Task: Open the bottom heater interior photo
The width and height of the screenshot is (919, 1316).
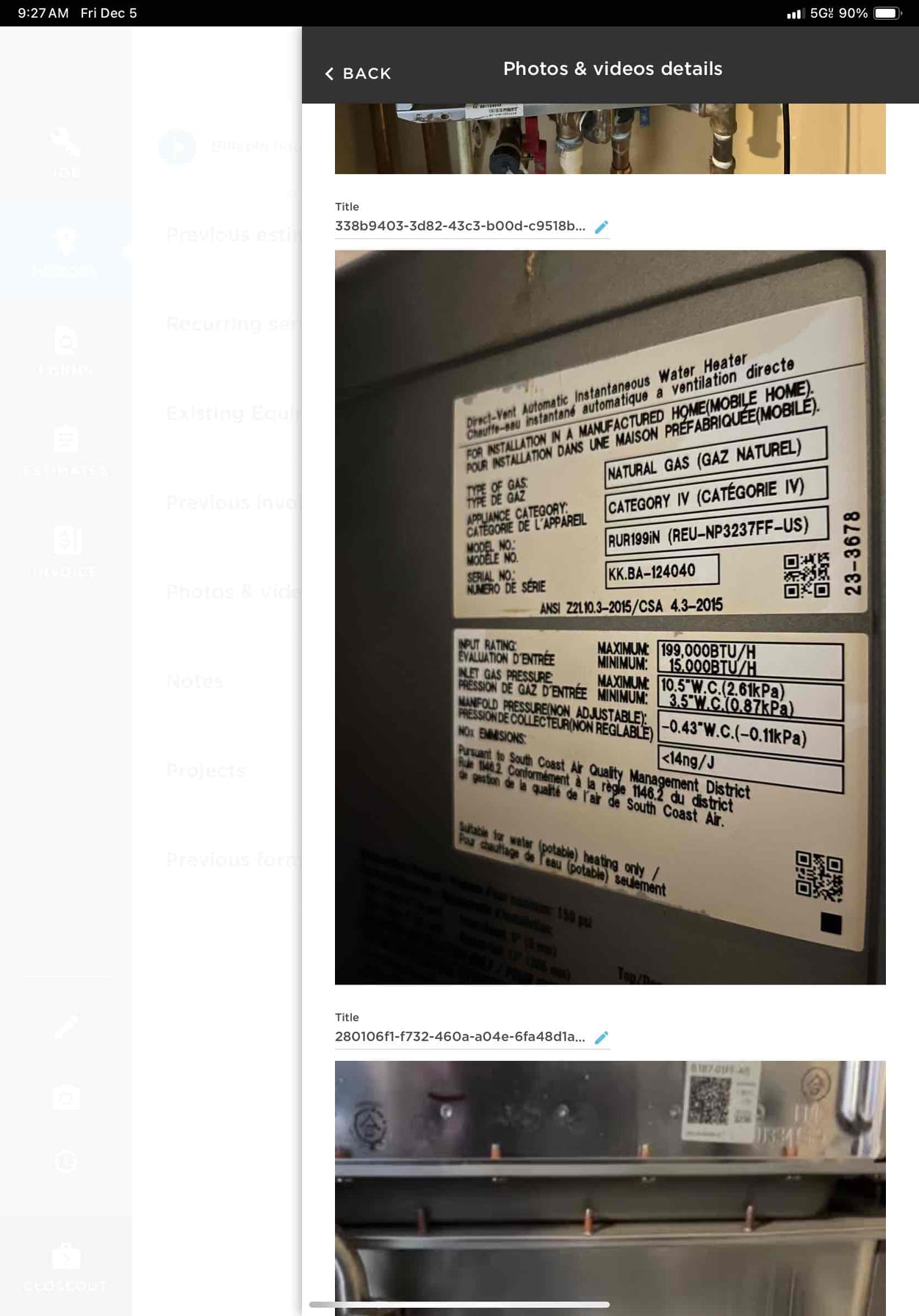Action: coord(610,1187)
